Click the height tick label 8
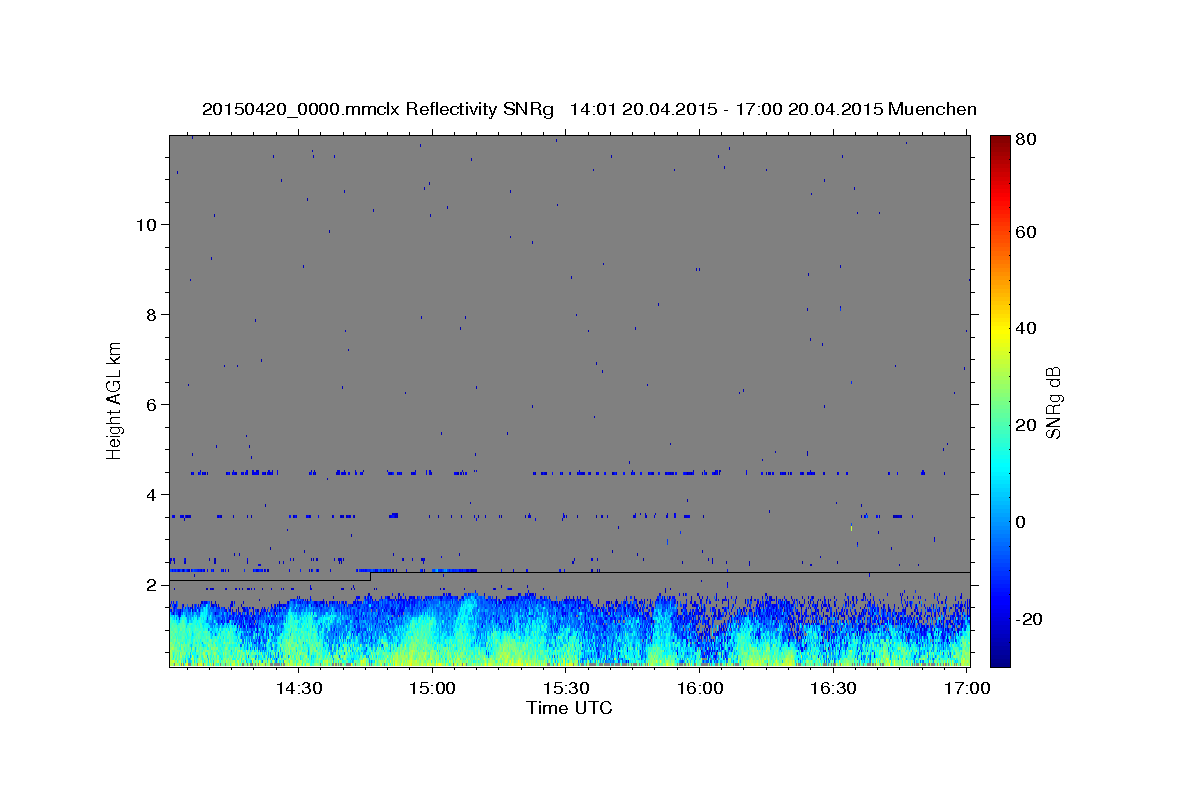The width and height of the screenshot is (1200, 800). (152, 315)
